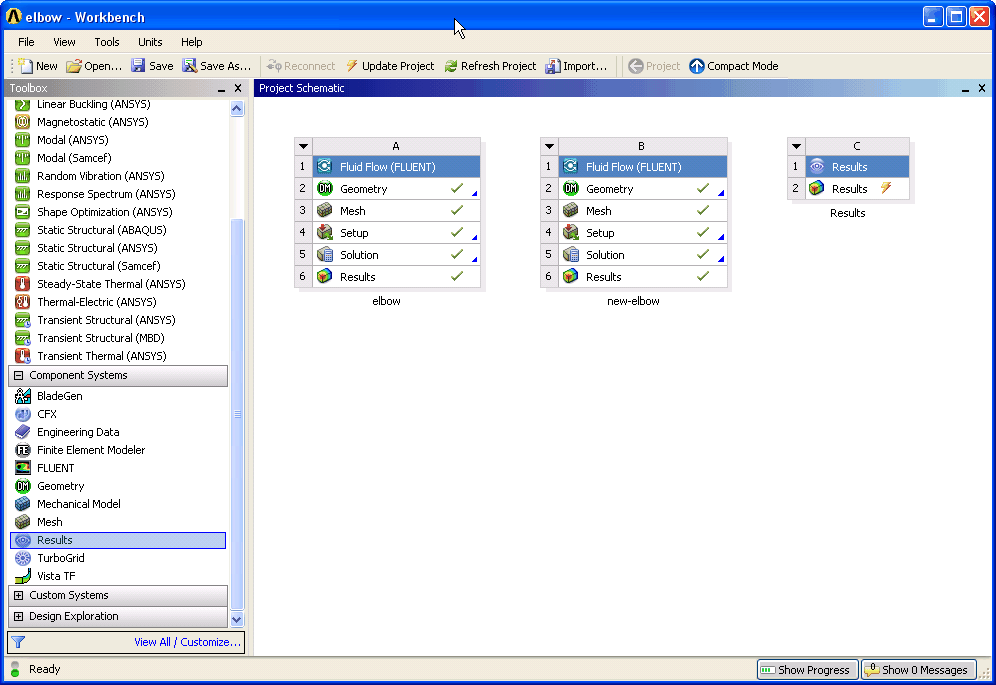Image resolution: width=996 pixels, height=685 pixels.
Task: Open the Units menu
Action: 150,42
